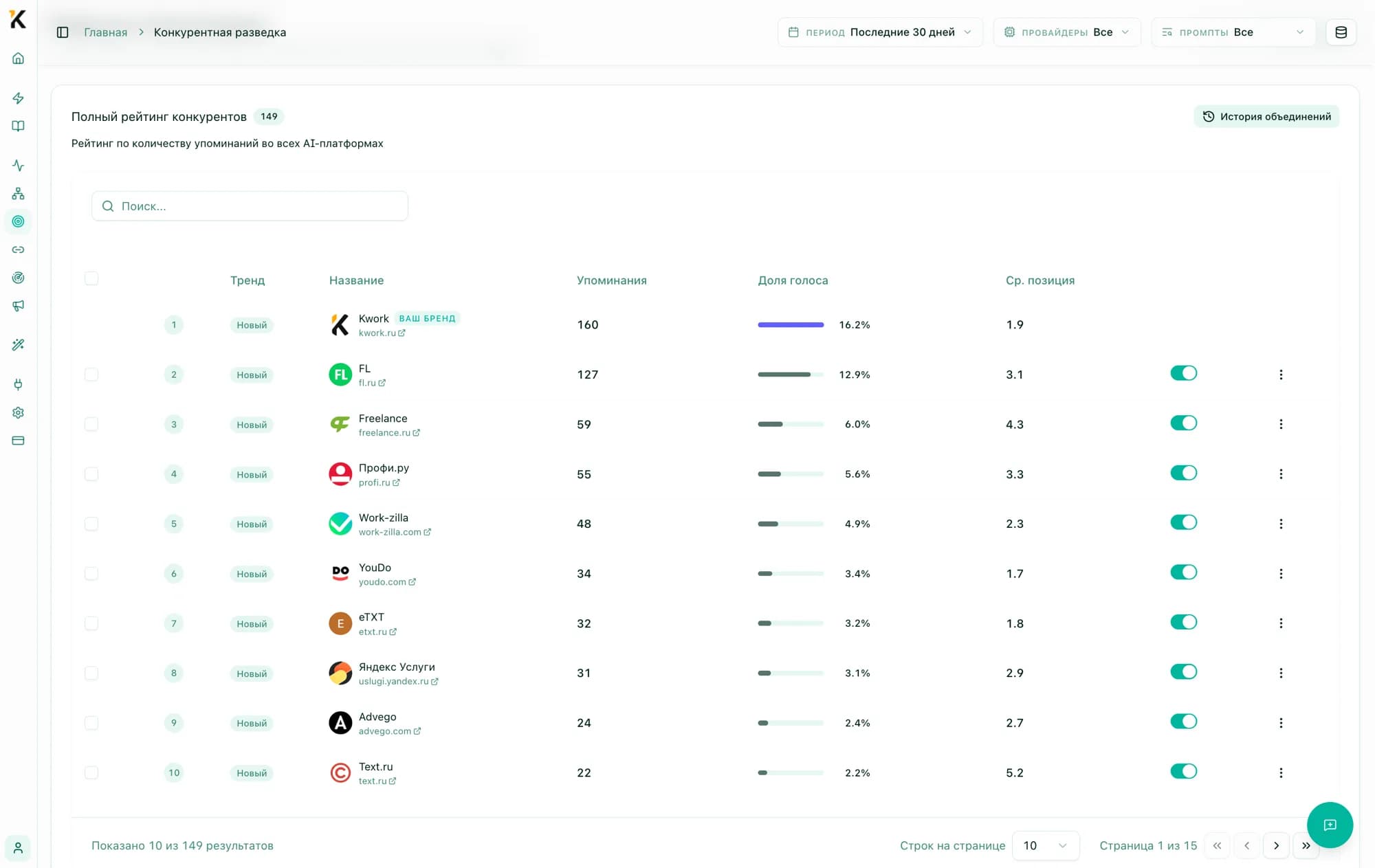
Task: Click mentions value 160 for Kwork
Action: click(x=588, y=324)
